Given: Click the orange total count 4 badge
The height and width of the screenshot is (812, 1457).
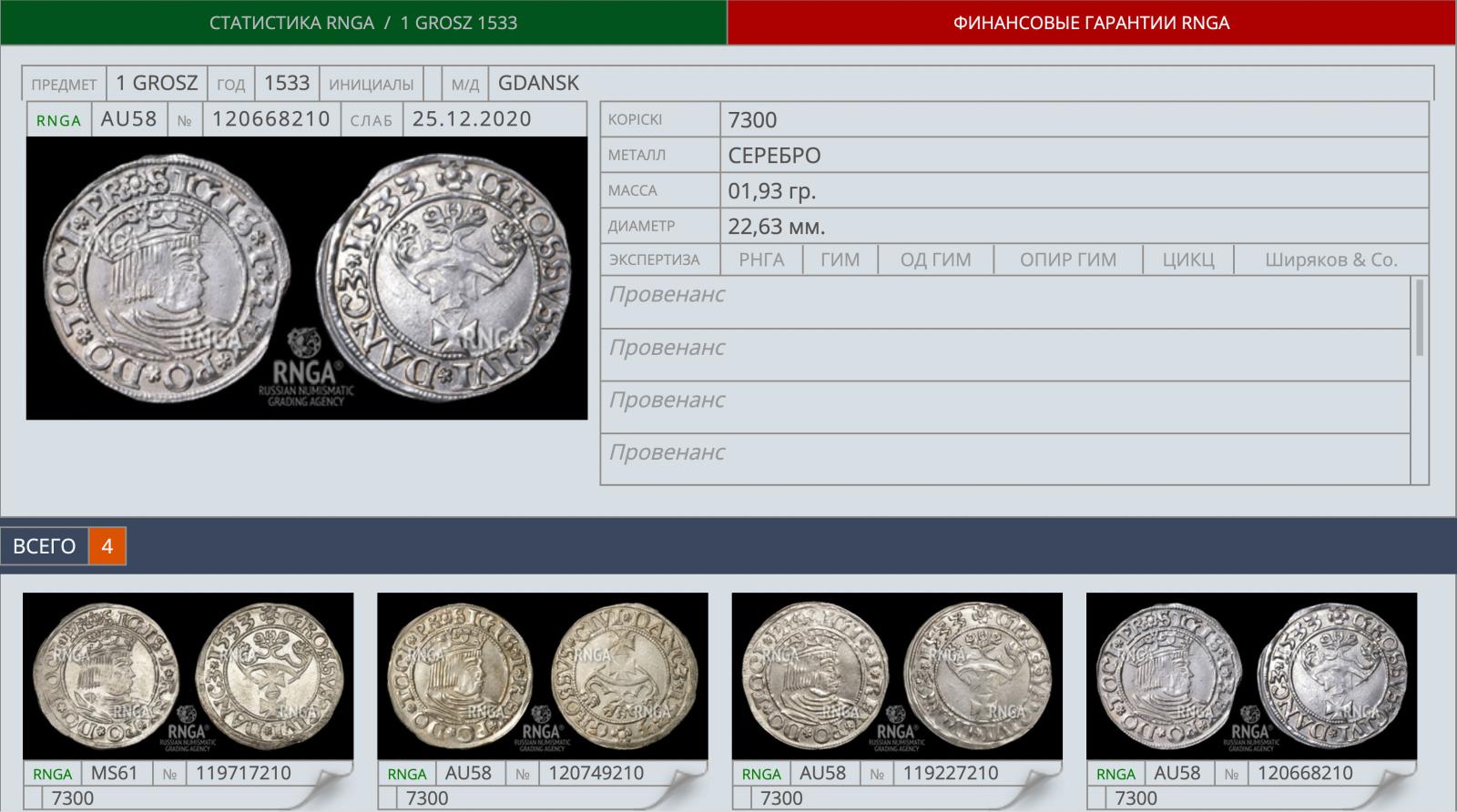Looking at the screenshot, I should coord(107,546).
